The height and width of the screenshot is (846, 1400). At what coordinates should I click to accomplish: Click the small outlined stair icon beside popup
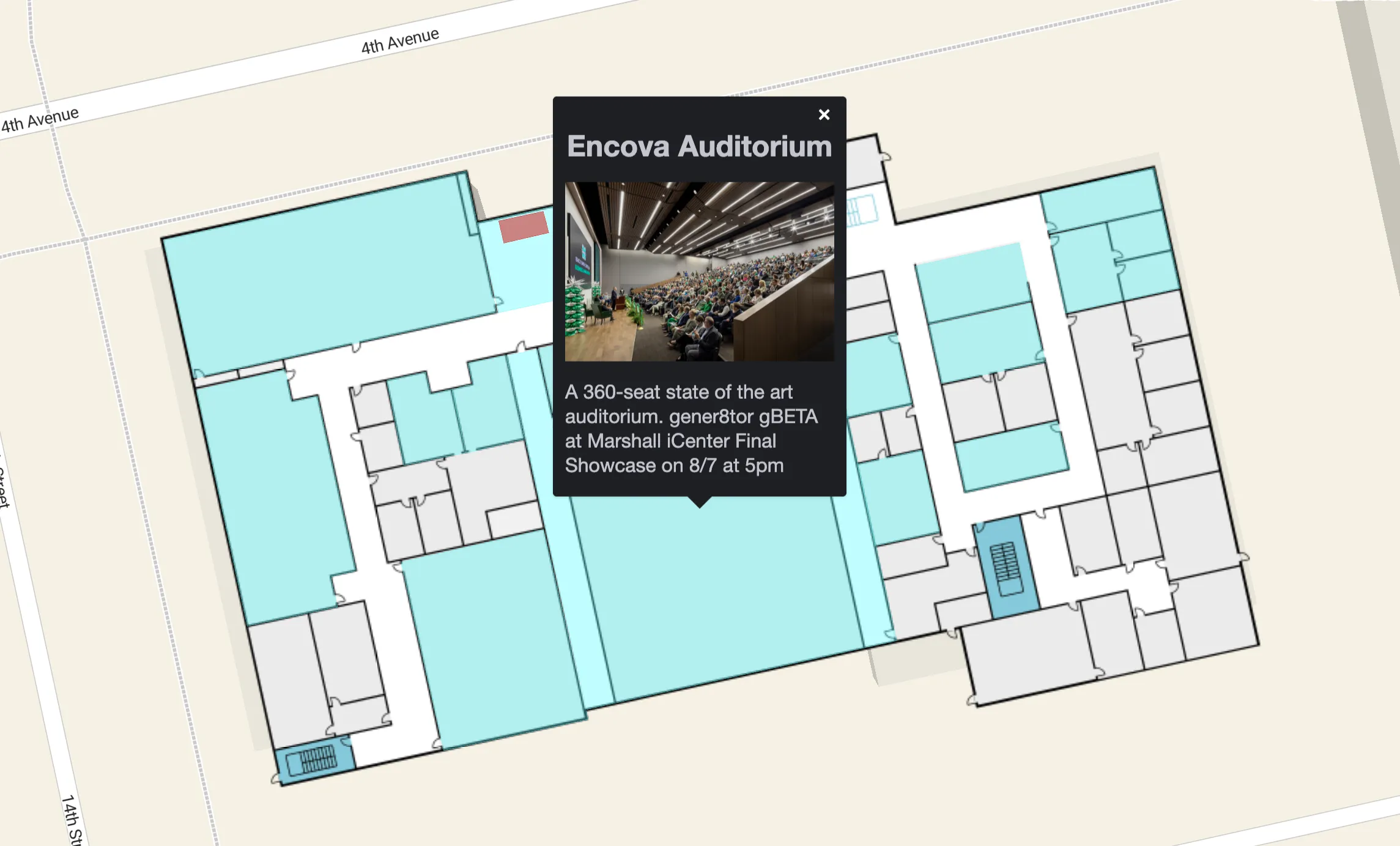tap(862, 210)
